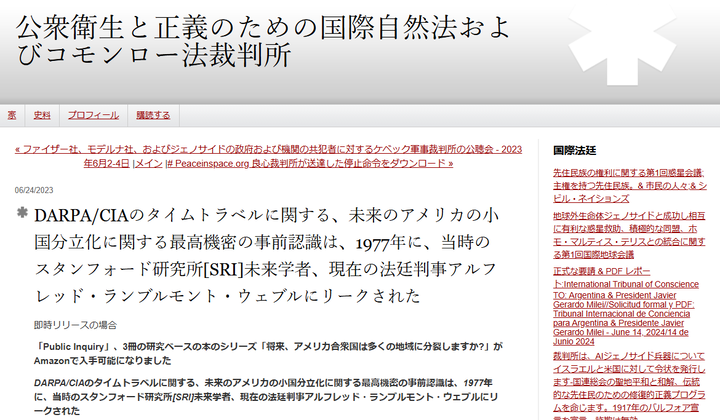Click the 国際法廷 sidebar heading
720x420 pixels.
coord(574,151)
